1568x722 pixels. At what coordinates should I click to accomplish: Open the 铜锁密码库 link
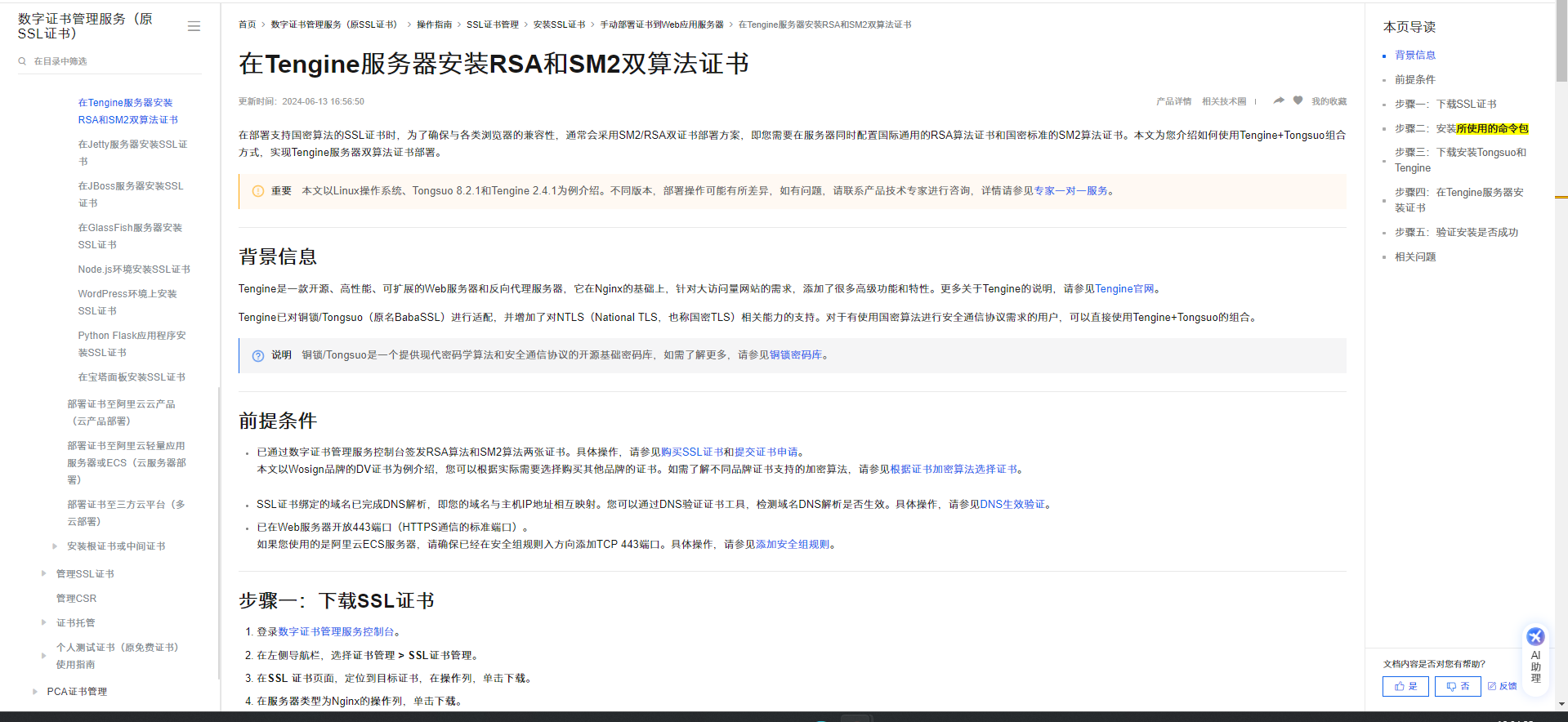tap(795, 355)
